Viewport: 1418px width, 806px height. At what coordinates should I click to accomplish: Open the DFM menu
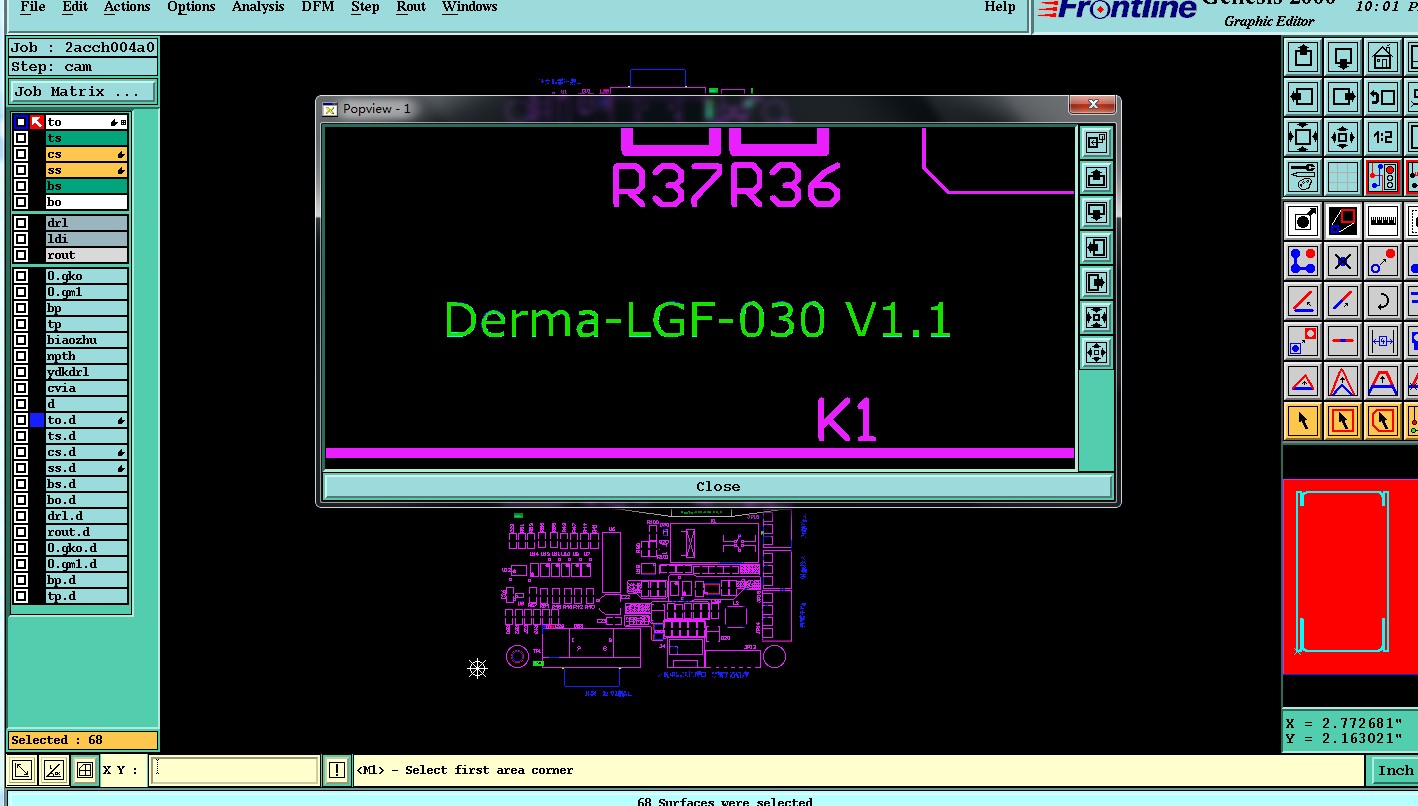[x=318, y=7]
